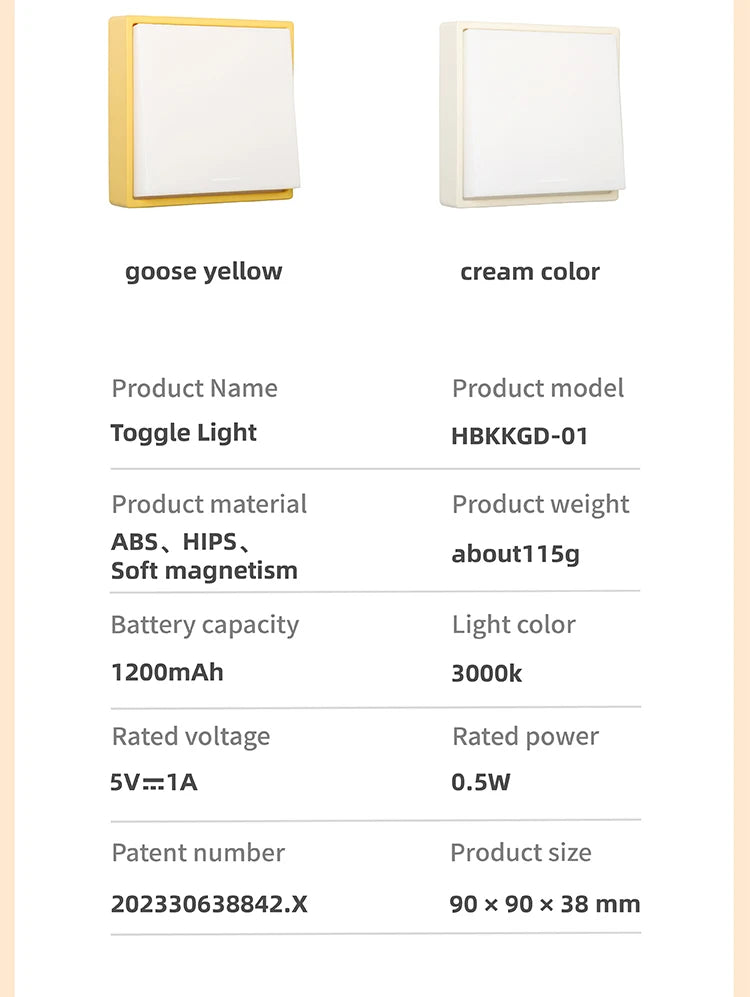Click the 90 × 90 × 38 mm size value

pyautogui.click(x=545, y=904)
